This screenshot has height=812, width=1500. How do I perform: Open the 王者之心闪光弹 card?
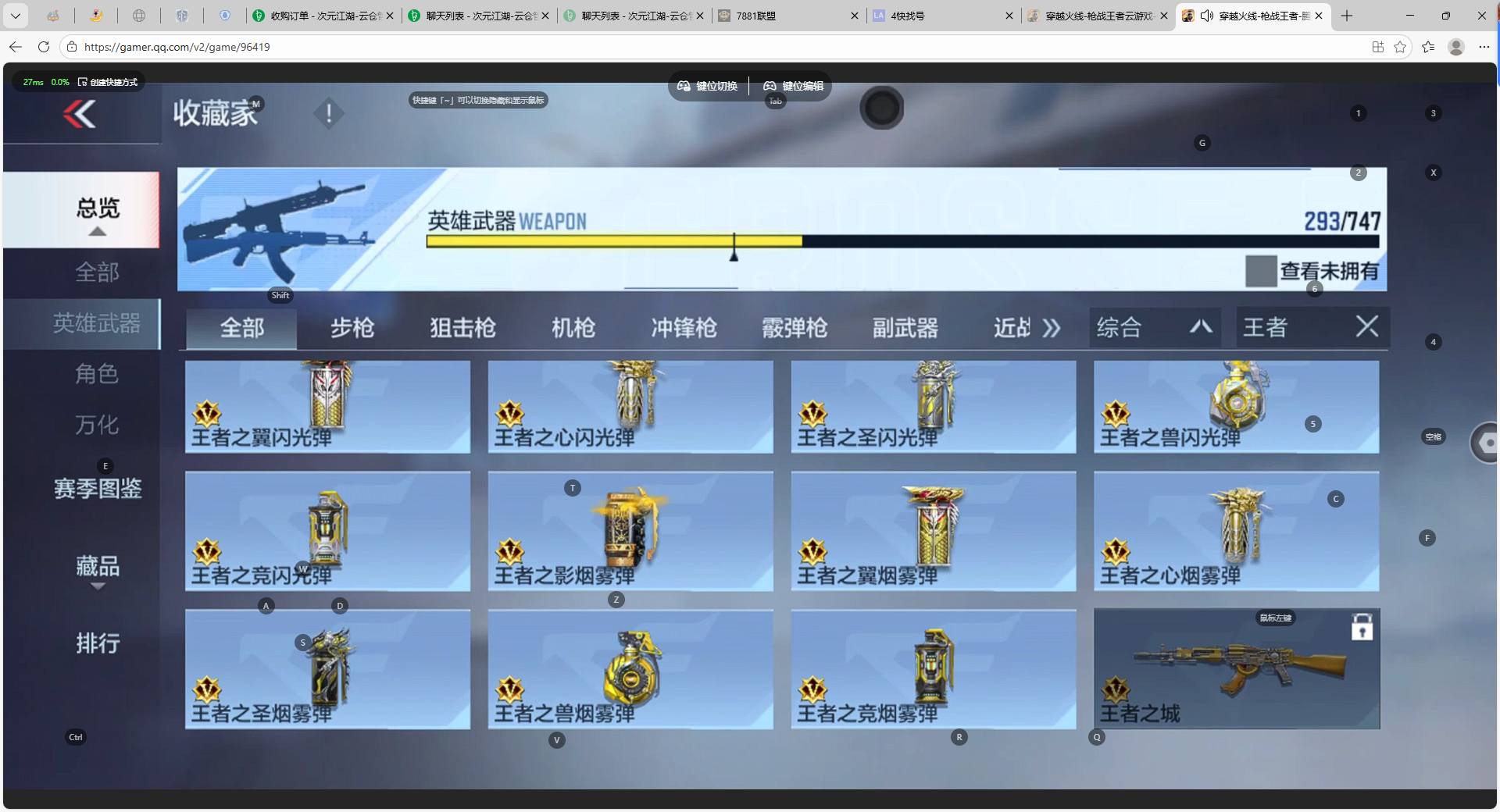click(x=630, y=407)
